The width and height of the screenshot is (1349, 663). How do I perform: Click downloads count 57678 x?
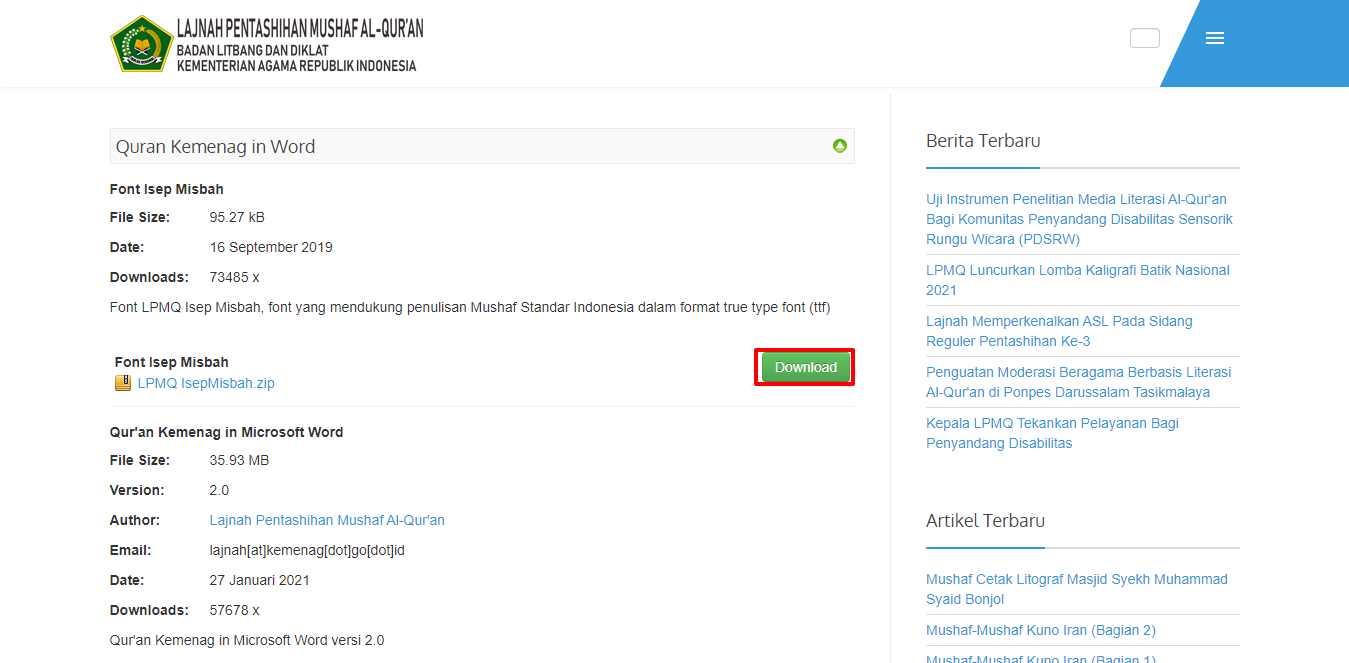coord(234,610)
